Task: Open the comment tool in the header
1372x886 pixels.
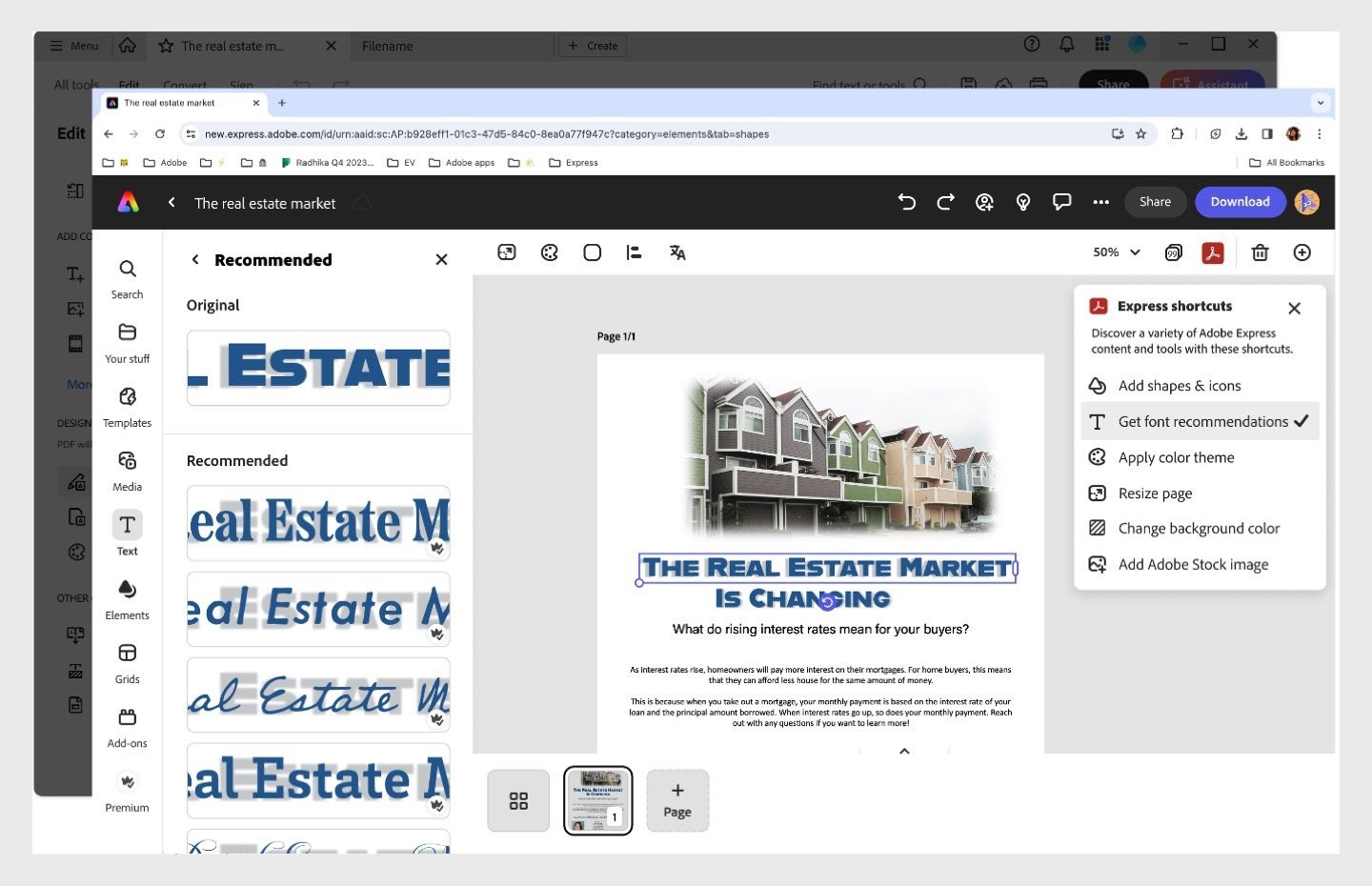Action: [1061, 202]
